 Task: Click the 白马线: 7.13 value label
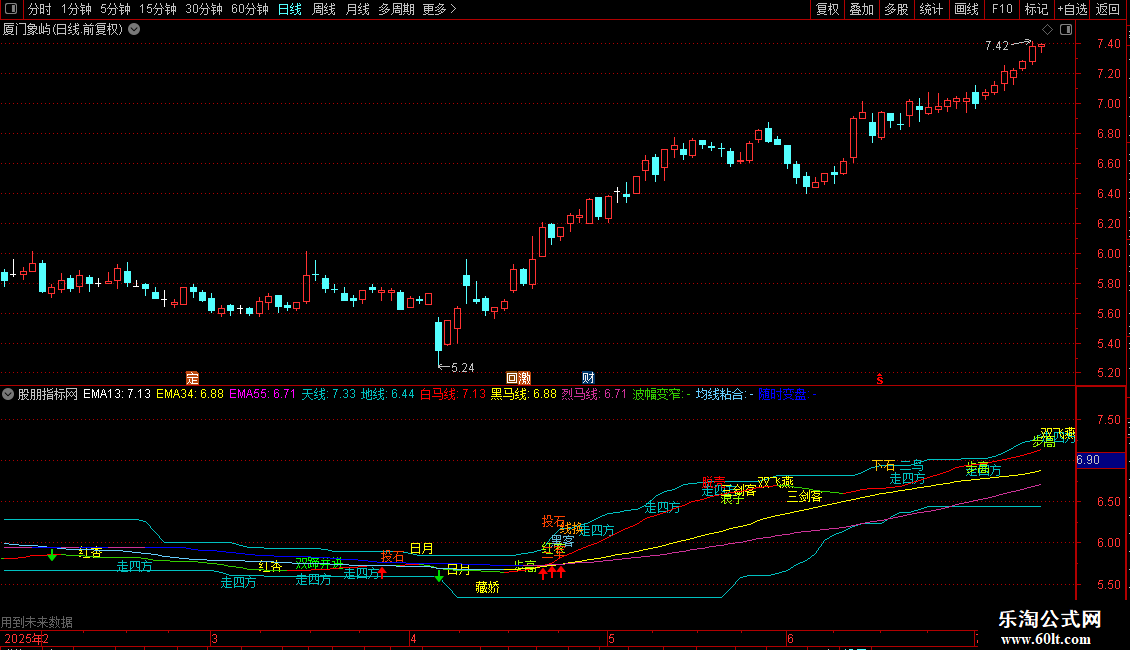pos(453,394)
